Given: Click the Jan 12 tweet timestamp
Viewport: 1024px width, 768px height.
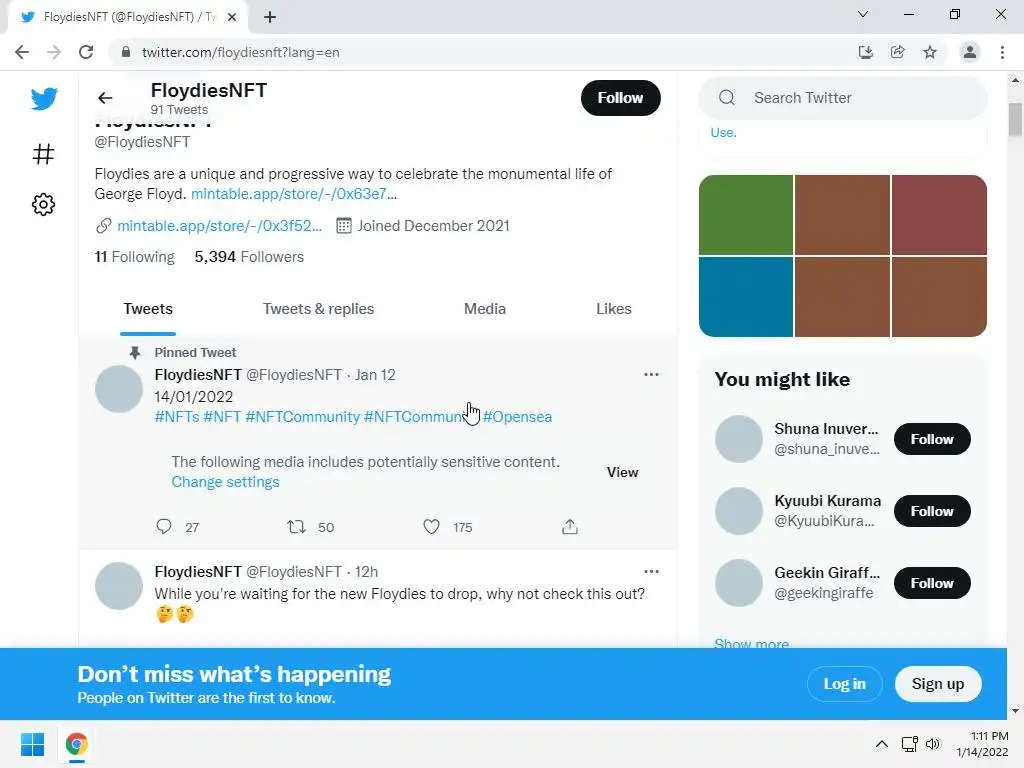Looking at the screenshot, I should coord(375,375).
